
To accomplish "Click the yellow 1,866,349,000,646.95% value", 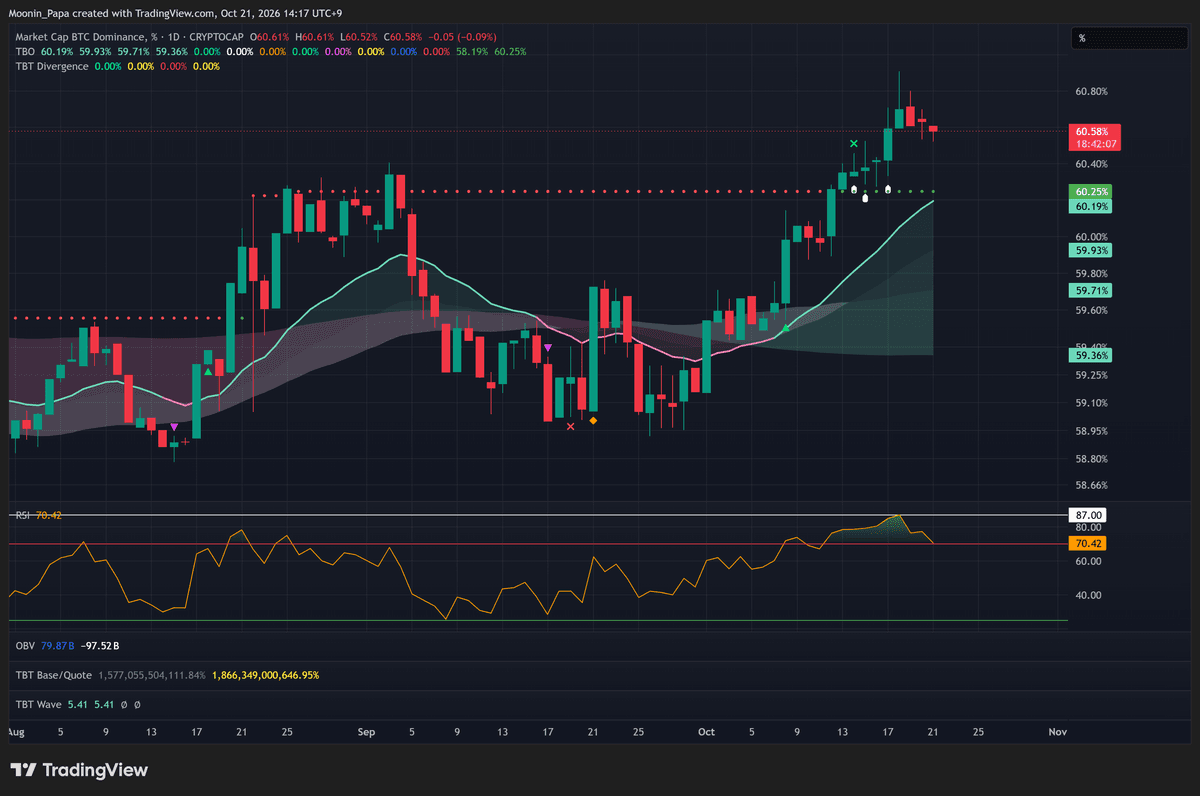I will click(264, 675).
